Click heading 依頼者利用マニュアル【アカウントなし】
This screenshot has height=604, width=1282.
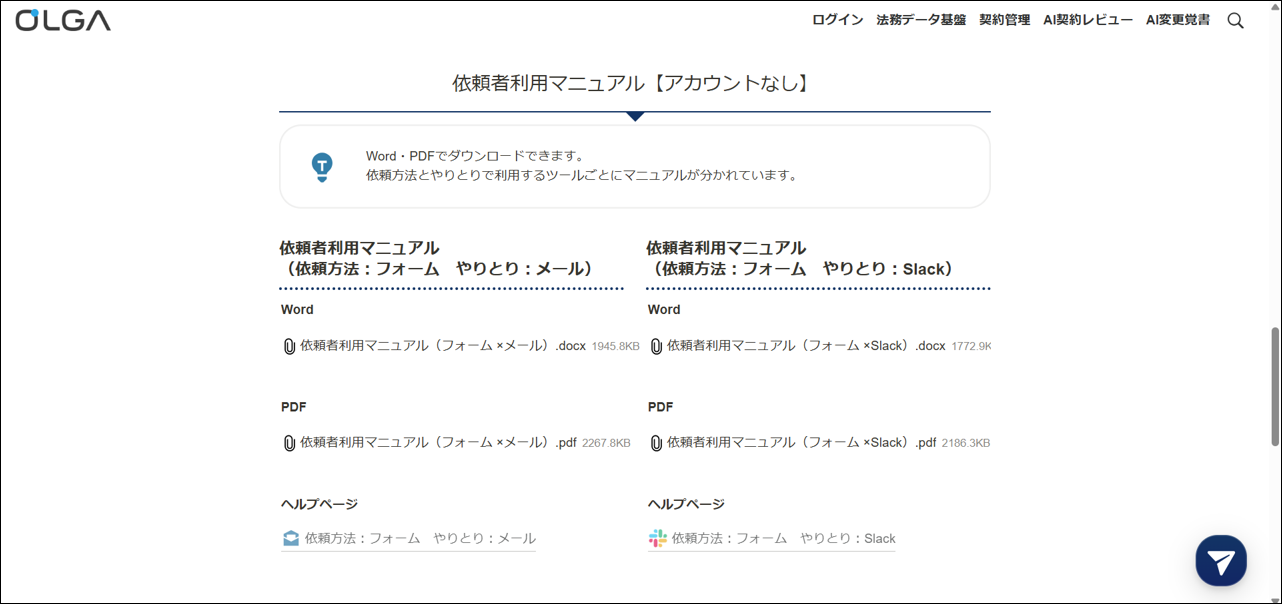635,83
